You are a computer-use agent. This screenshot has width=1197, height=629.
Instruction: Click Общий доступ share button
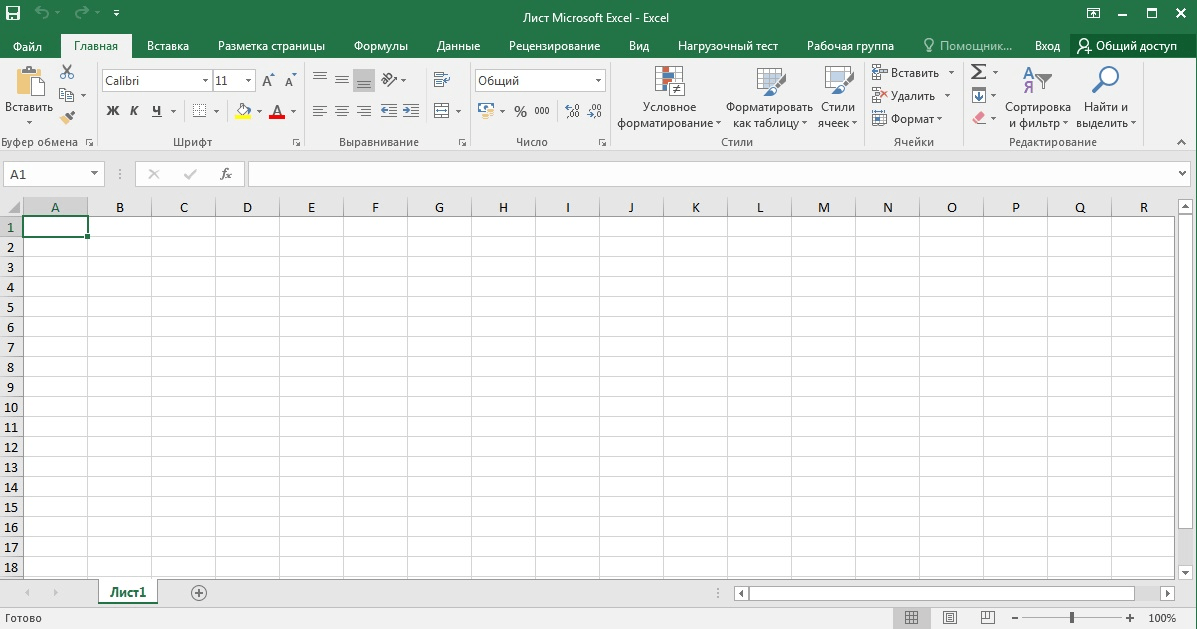point(1127,46)
